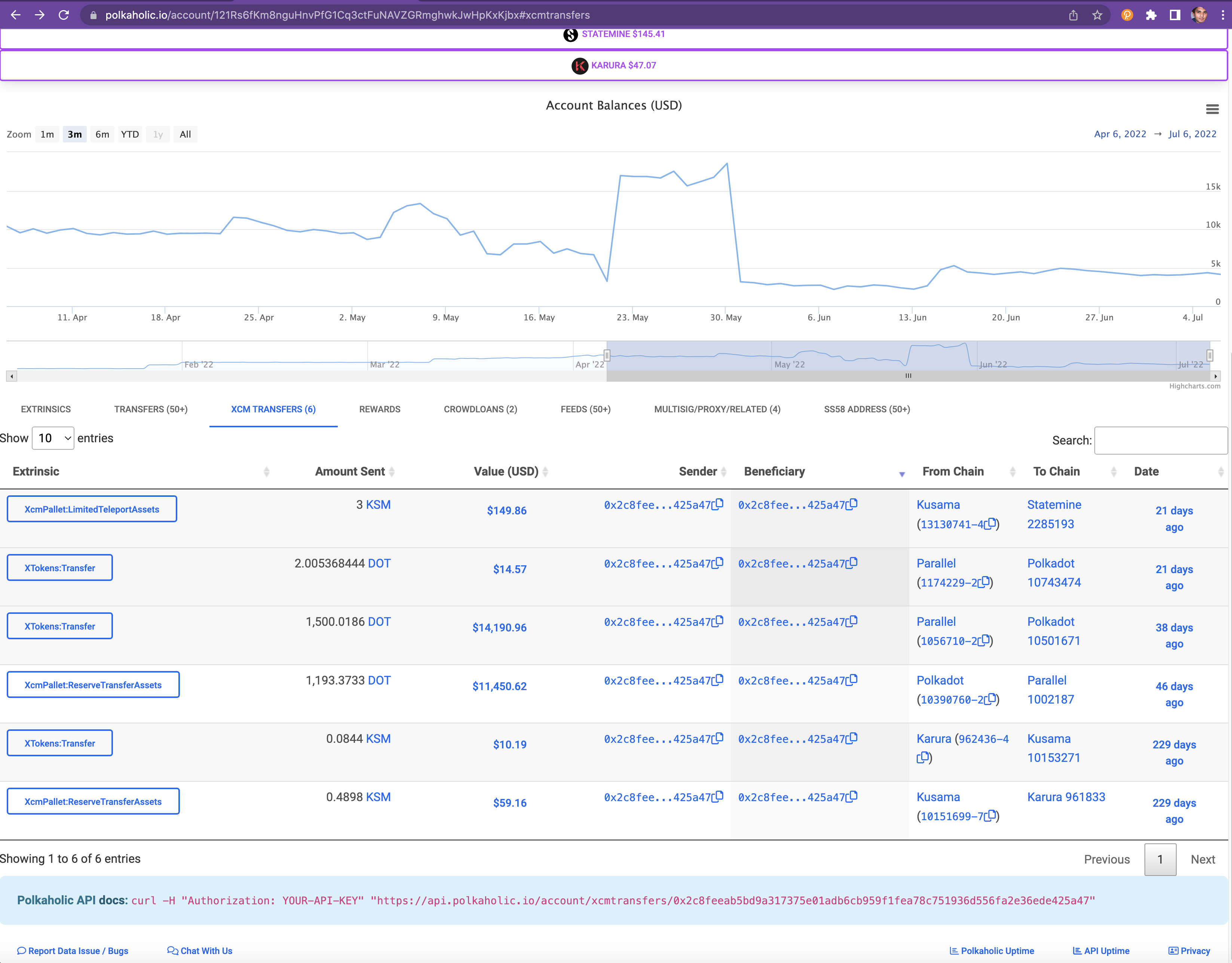Click the navigator scroll left arrow
This screenshot has height=963, width=1232.
(x=12, y=376)
